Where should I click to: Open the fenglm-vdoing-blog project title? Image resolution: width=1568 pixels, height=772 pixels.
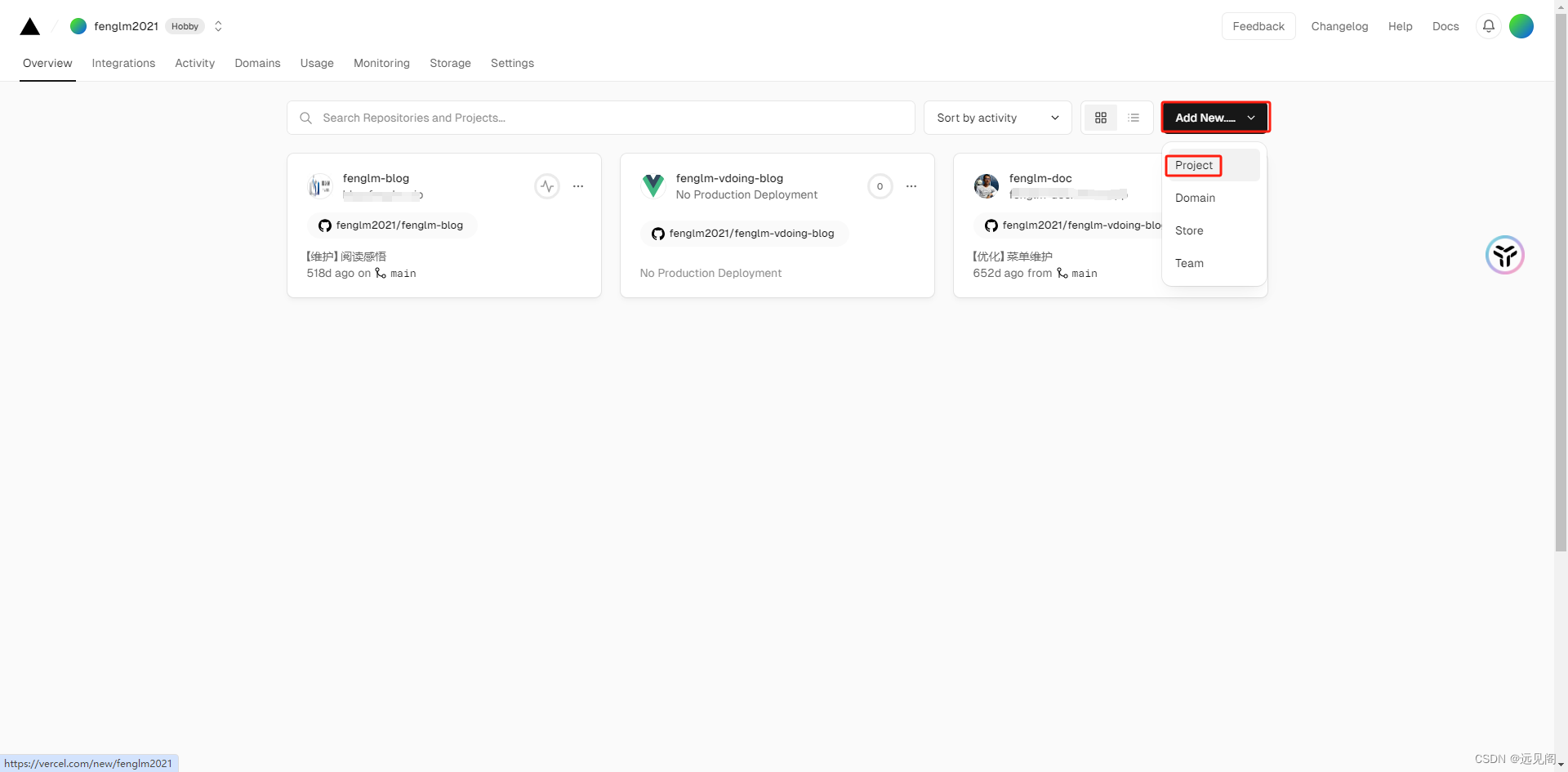tap(729, 178)
